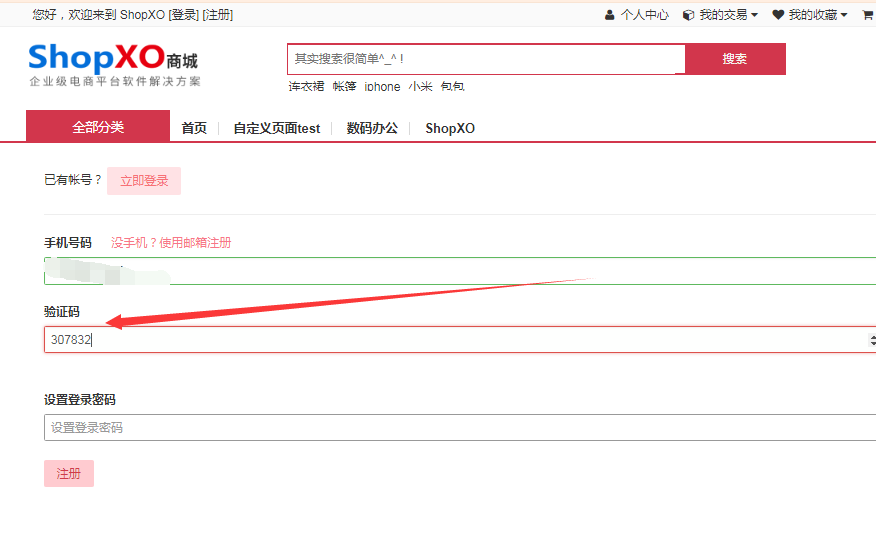
Task: Open the 数码办公 nav item
Action: pyautogui.click(x=372, y=128)
